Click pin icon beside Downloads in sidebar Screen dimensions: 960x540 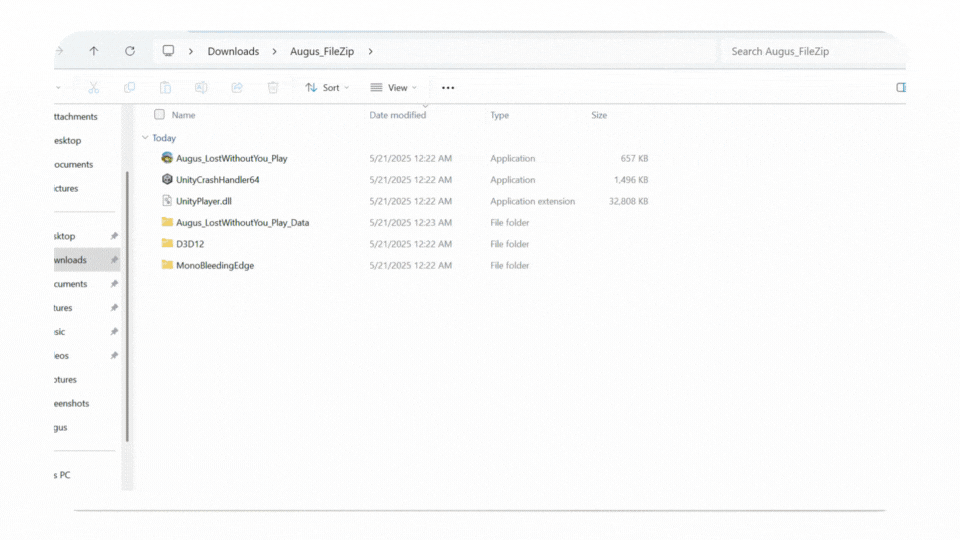114,260
